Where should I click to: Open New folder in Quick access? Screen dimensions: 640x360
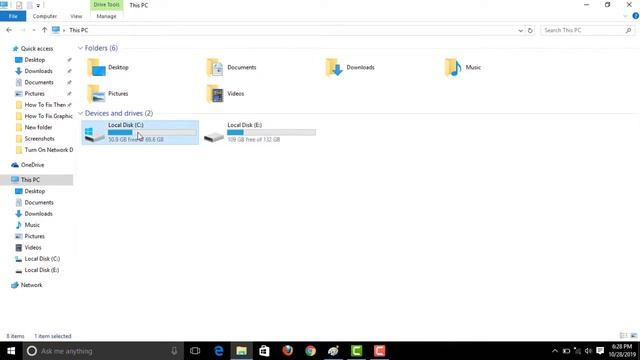pyautogui.click(x=38, y=127)
